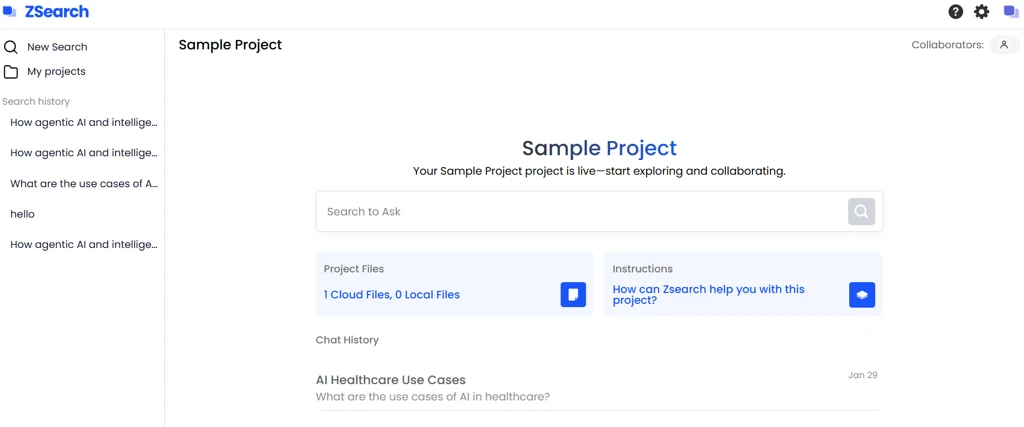Click the blue Project Files document icon
Screen dimensions: 1024x427
[x=573, y=294]
